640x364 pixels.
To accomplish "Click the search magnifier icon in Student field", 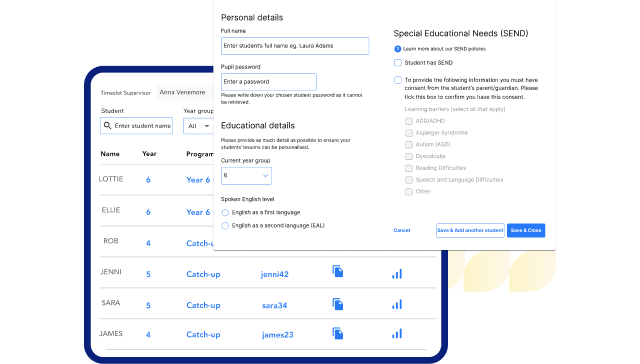I will click(x=107, y=125).
